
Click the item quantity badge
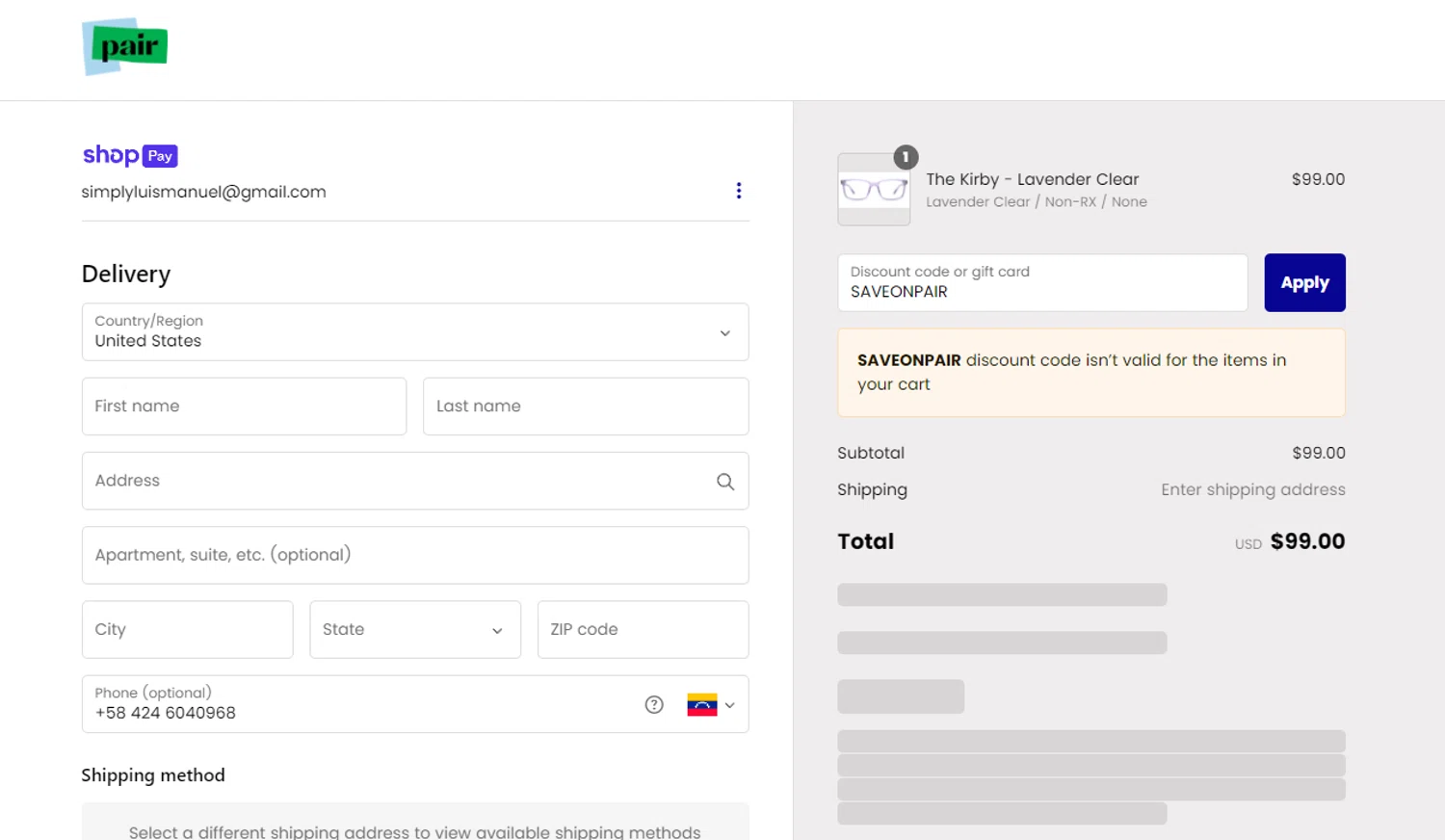pyautogui.click(x=906, y=157)
